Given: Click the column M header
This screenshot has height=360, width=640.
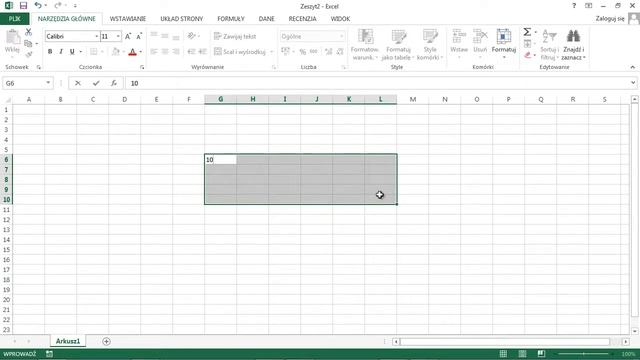Looking at the screenshot, I should coord(413,99).
